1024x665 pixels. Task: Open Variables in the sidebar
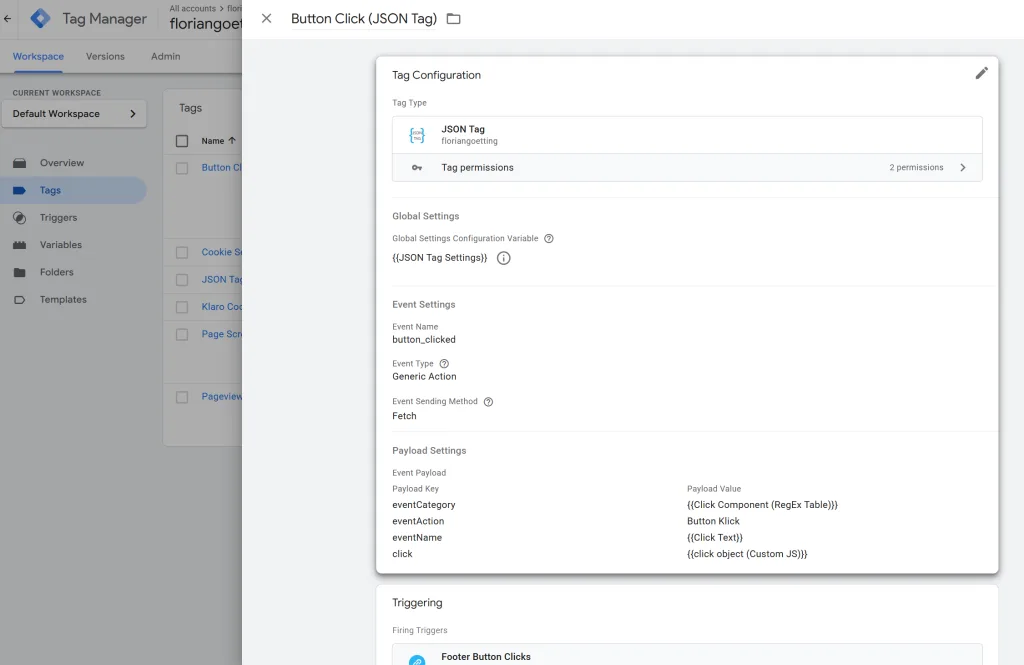(61, 245)
